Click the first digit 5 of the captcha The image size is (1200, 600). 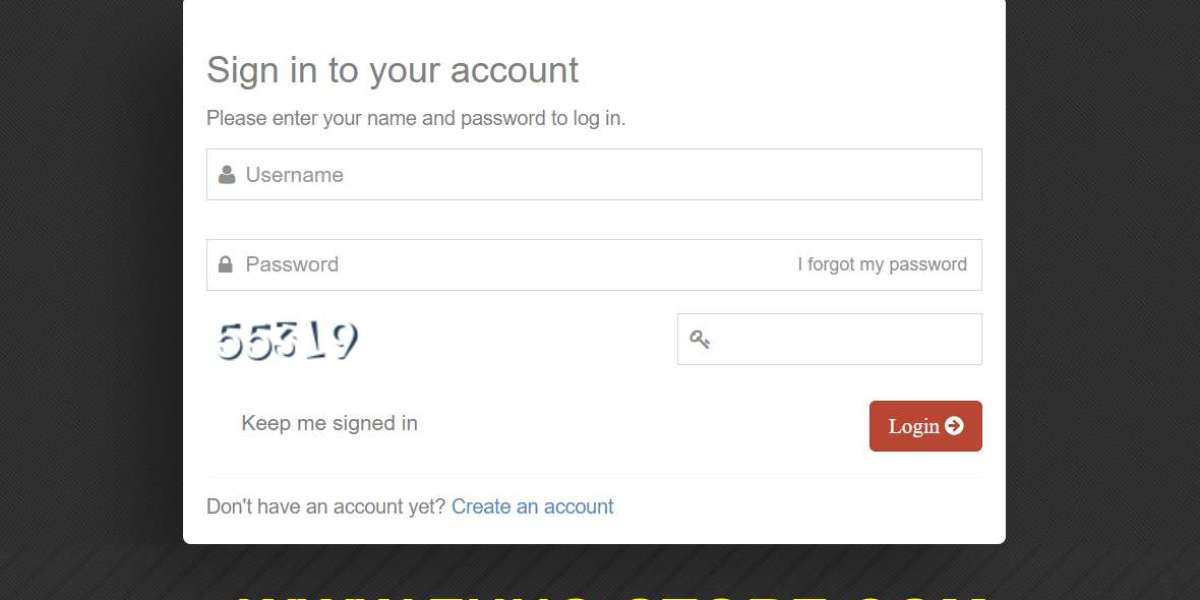point(230,342)
